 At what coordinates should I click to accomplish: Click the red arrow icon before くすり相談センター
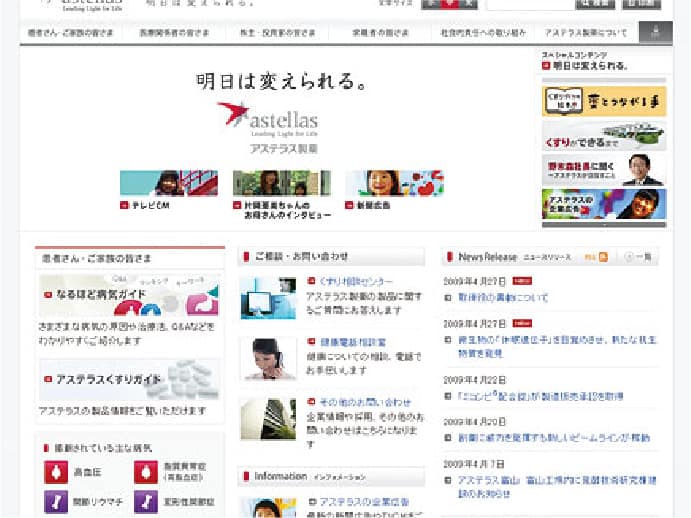pos(311,280)
